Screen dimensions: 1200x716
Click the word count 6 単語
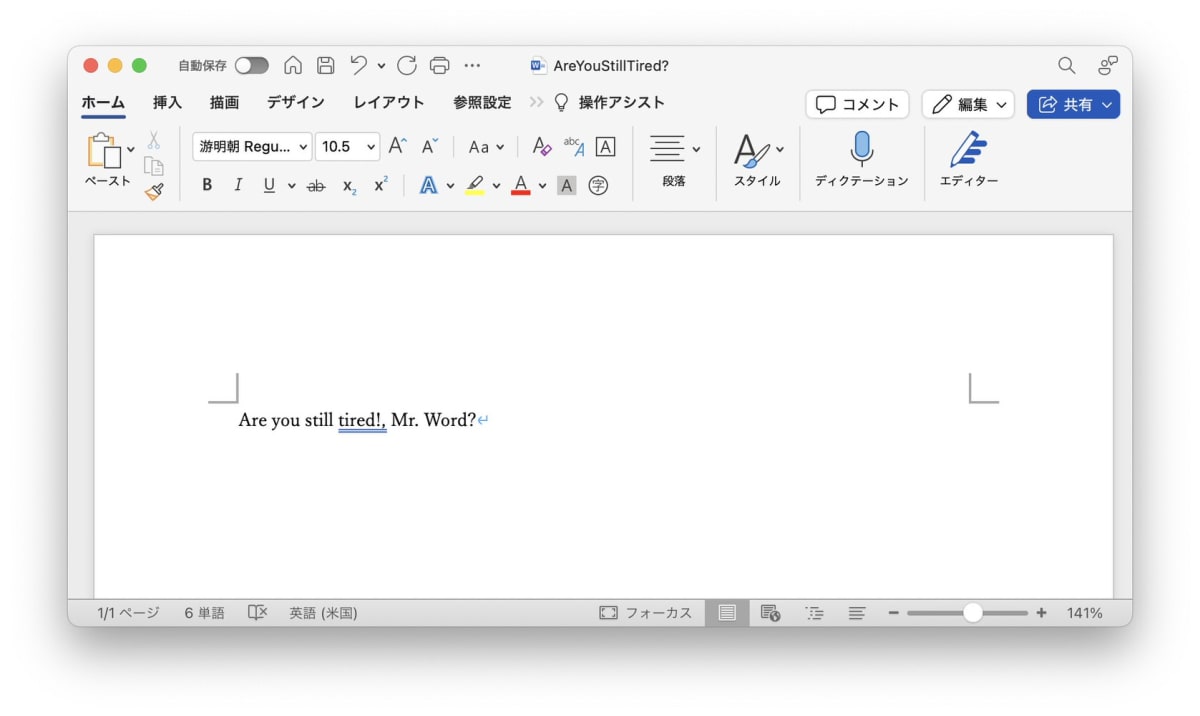(204, 613)
